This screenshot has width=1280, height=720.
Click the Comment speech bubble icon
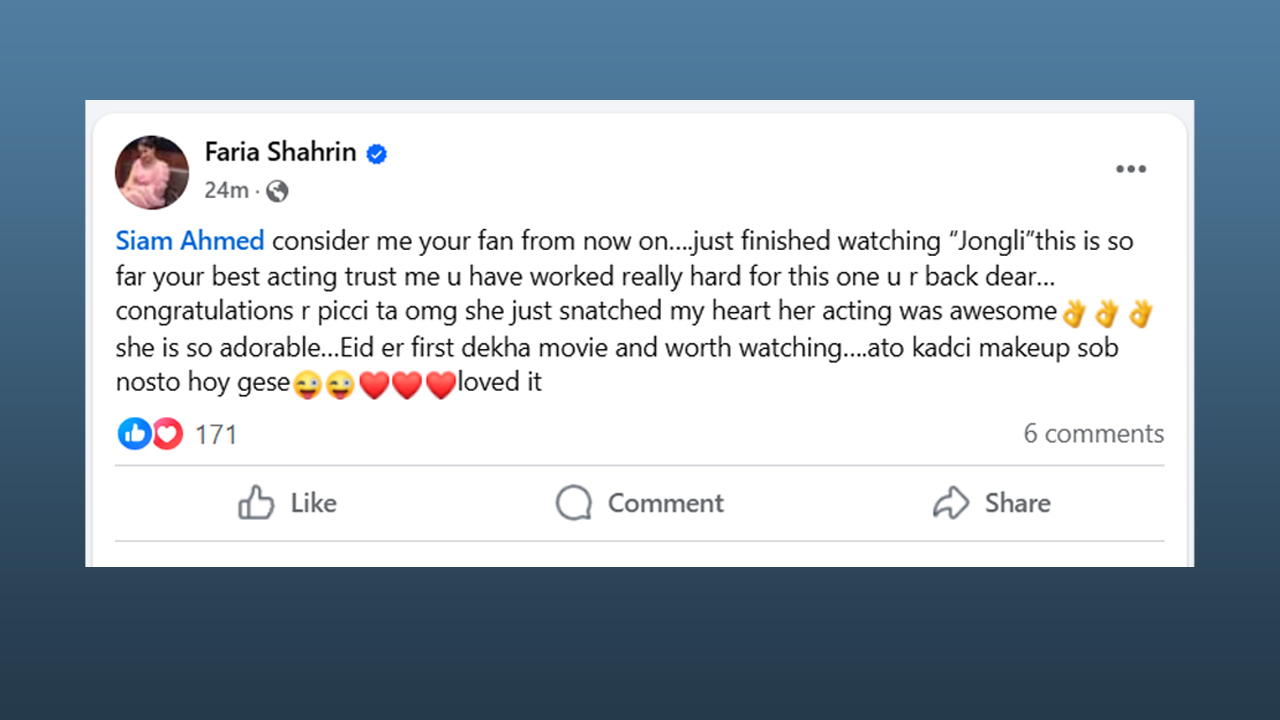(574, 503)
